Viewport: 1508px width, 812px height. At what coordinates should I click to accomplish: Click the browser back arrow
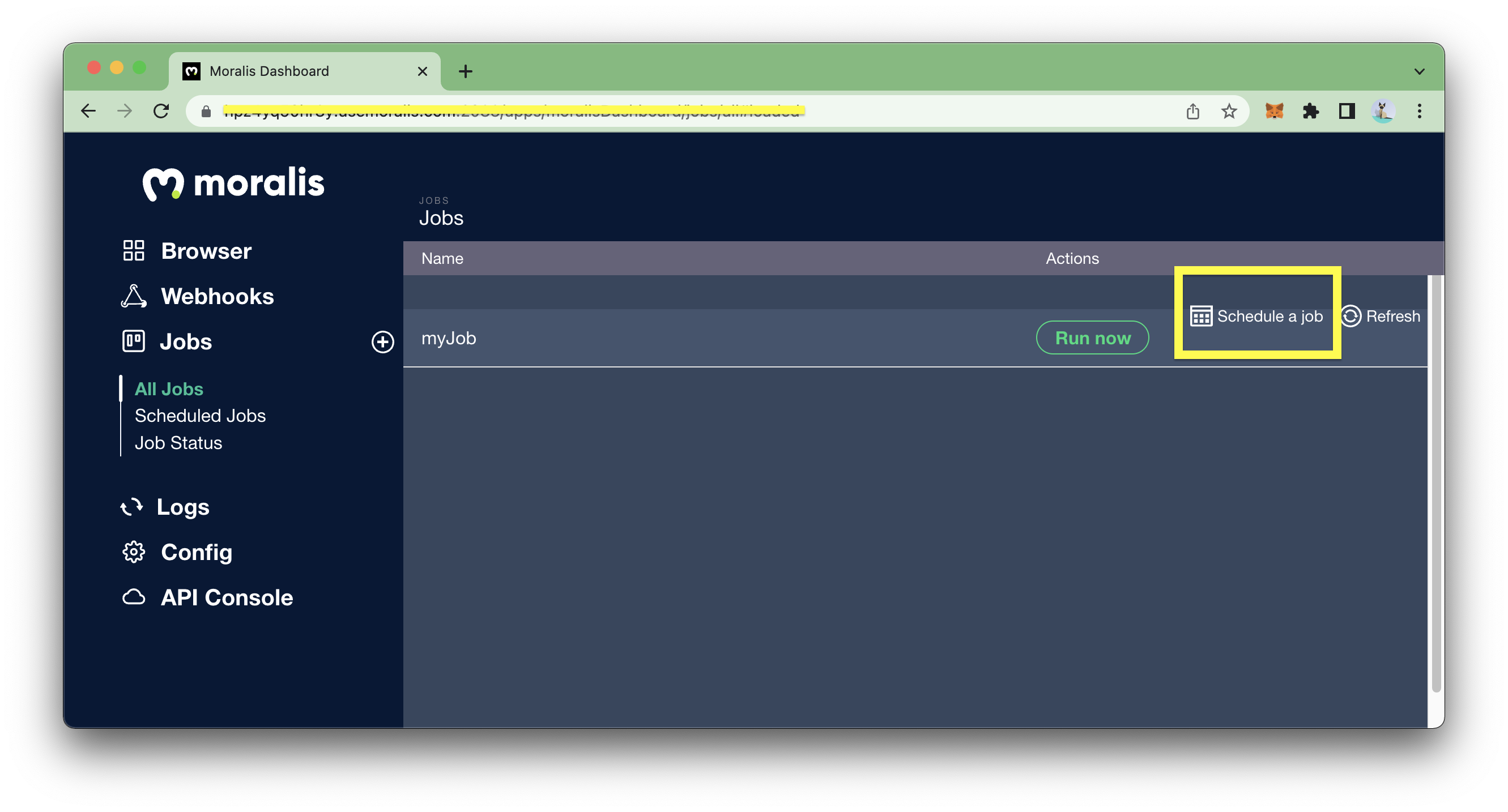point(89,111)
